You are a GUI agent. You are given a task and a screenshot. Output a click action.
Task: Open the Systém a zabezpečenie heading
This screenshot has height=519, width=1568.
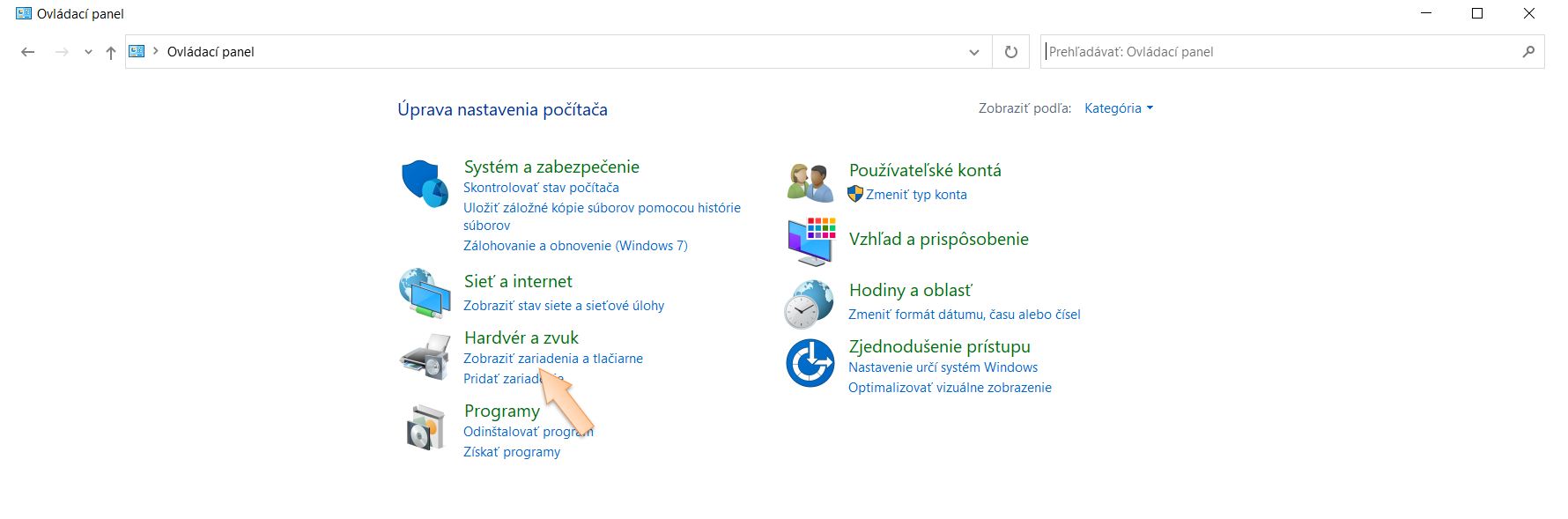coord(551,167)
